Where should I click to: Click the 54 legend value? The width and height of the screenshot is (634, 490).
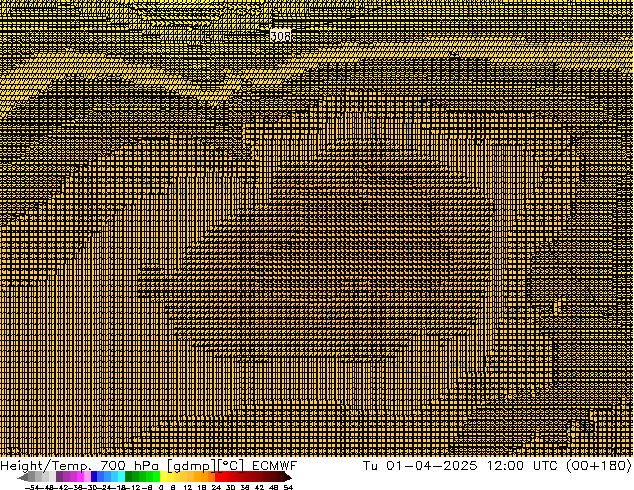click(x=288, y=487)
